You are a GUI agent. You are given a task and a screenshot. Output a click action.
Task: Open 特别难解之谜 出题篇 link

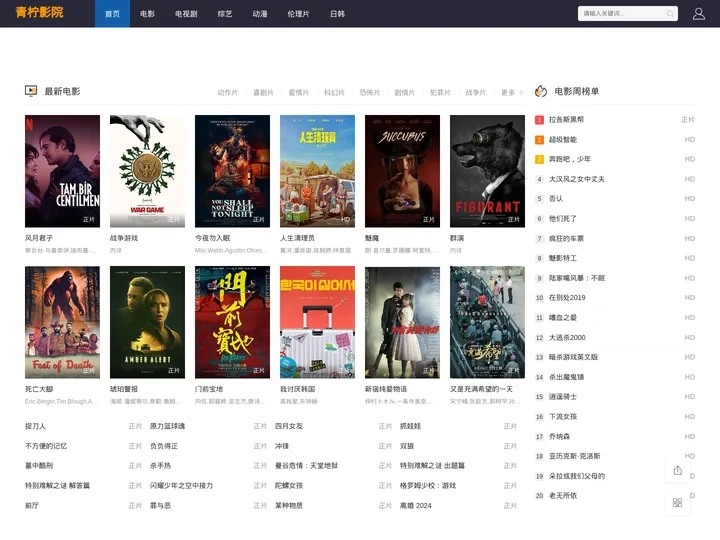click(x=432, y=466)
